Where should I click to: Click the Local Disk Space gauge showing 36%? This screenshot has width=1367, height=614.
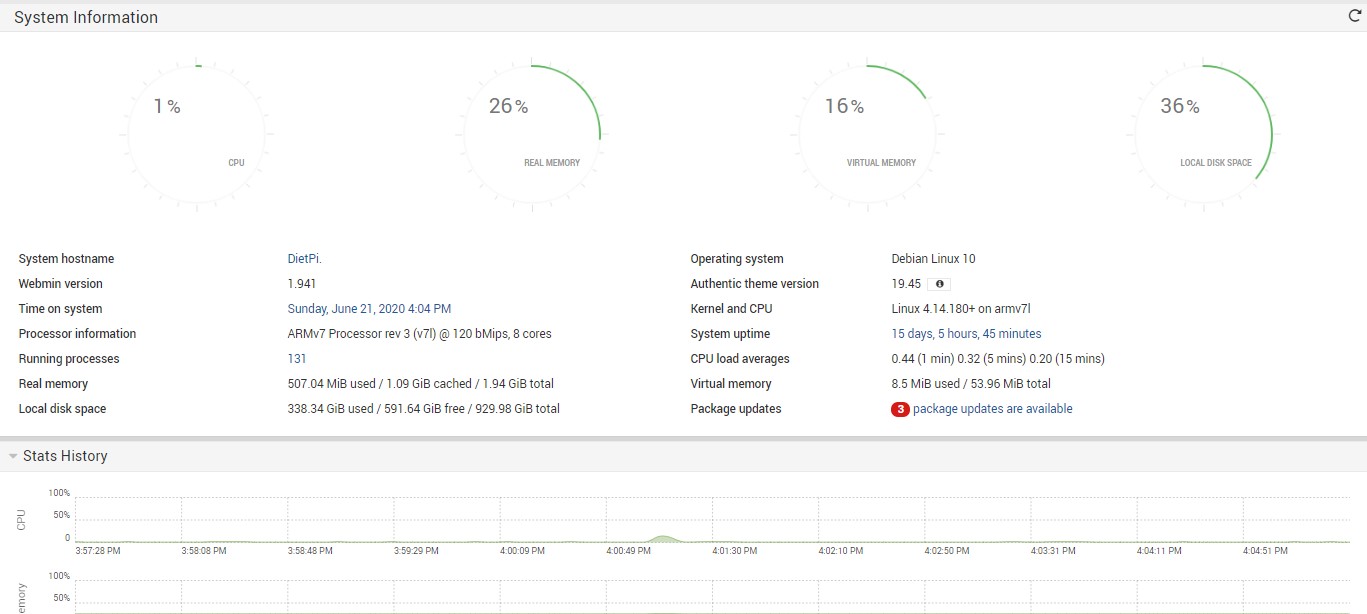point(1202,136)
